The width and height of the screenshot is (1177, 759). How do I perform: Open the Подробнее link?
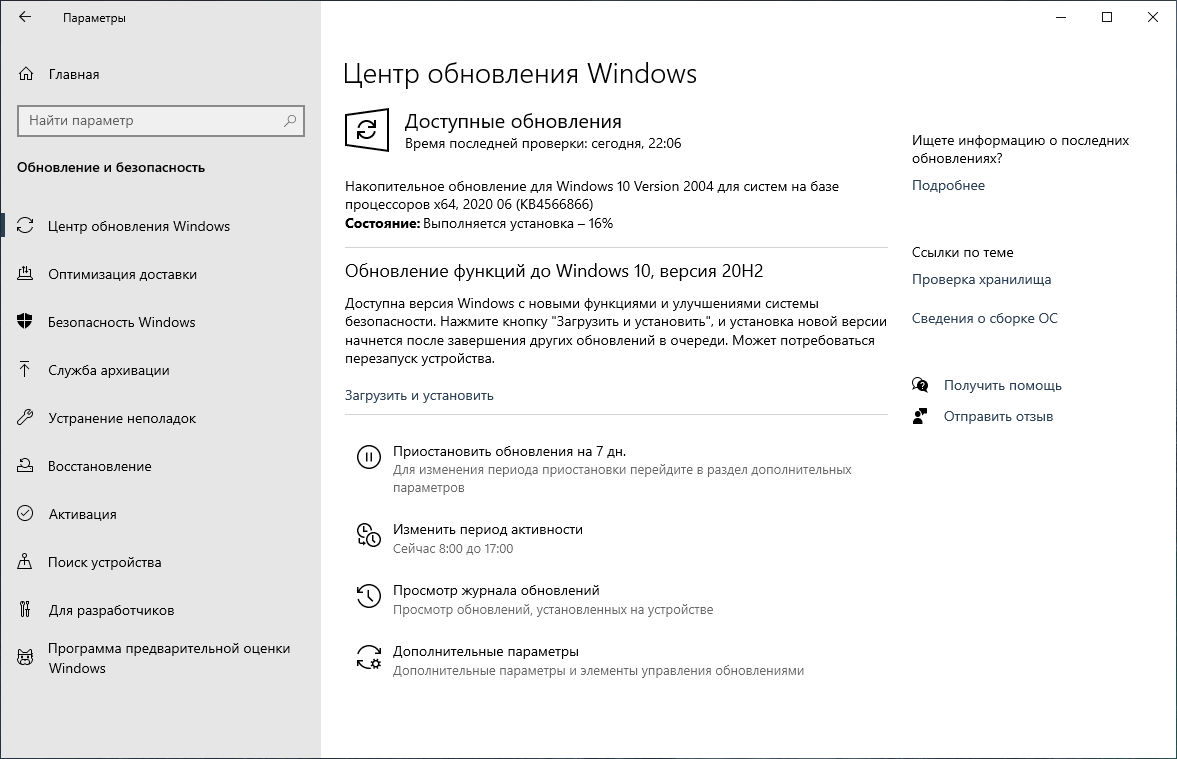pos(948,185)
